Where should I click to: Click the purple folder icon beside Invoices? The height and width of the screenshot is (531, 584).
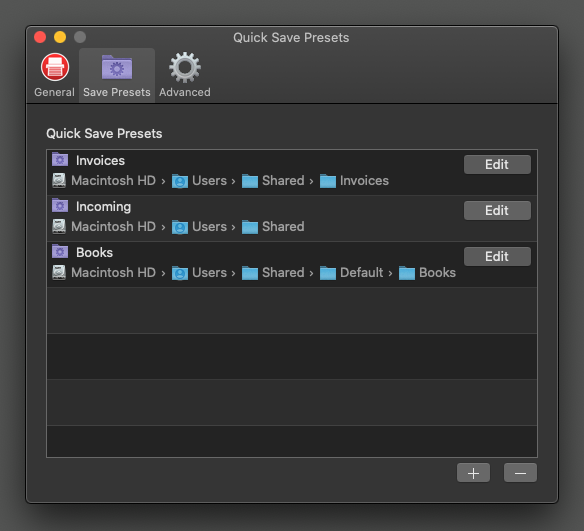[x=60, y=159]
